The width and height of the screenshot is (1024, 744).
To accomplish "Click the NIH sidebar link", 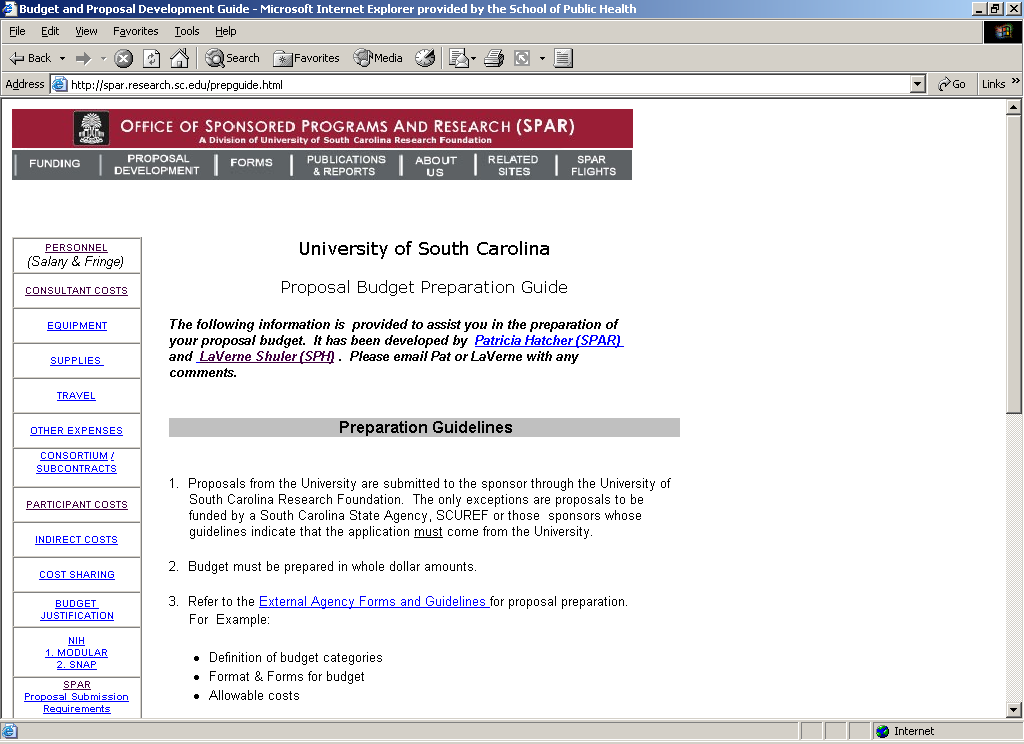I will pyautogui.click(x=76, y=641).
